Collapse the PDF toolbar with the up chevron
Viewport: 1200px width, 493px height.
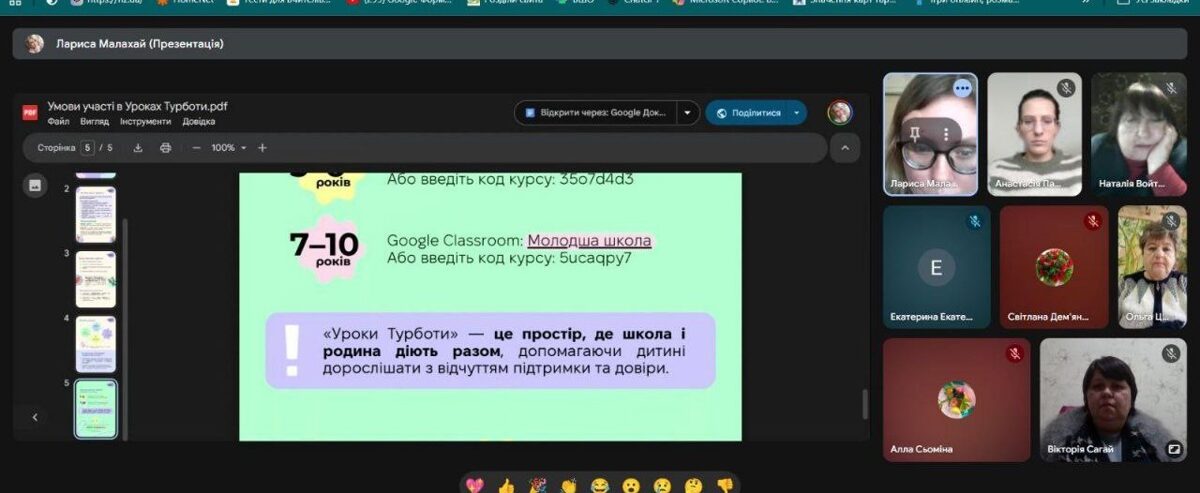(x=844, y=148)
